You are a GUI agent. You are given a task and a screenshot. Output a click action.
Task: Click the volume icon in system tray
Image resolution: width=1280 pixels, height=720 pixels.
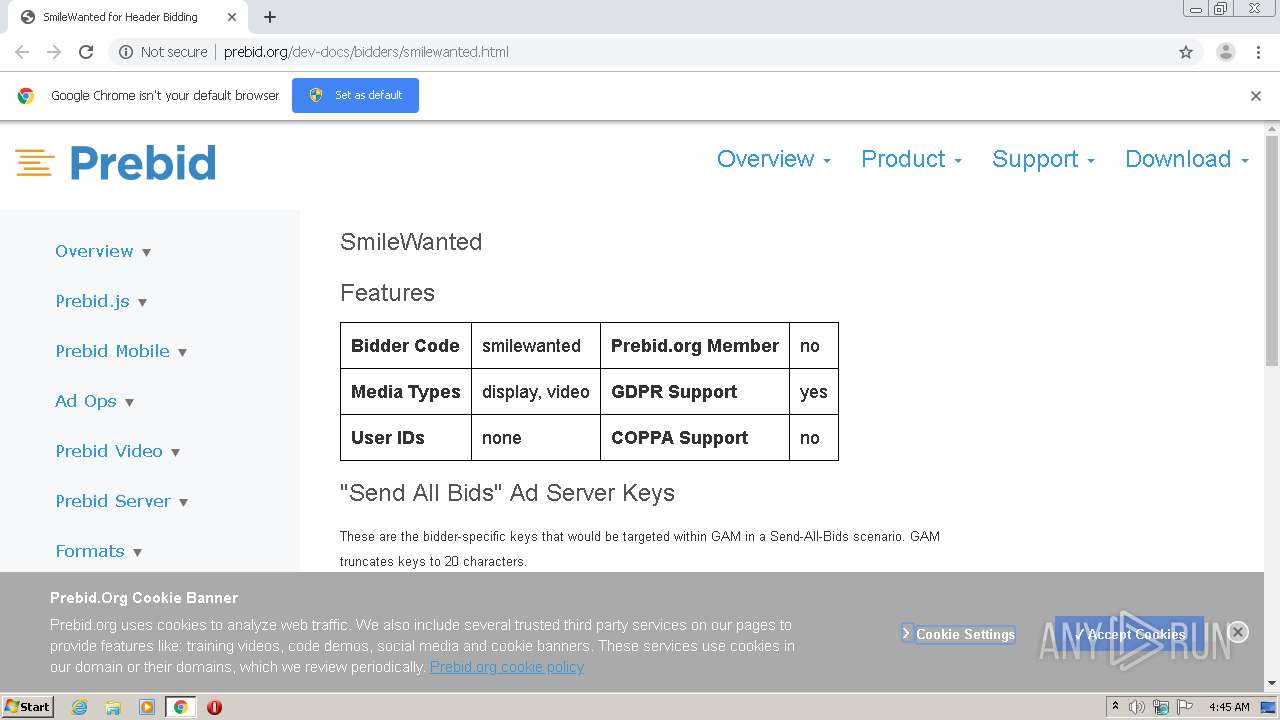(1137, 707)
